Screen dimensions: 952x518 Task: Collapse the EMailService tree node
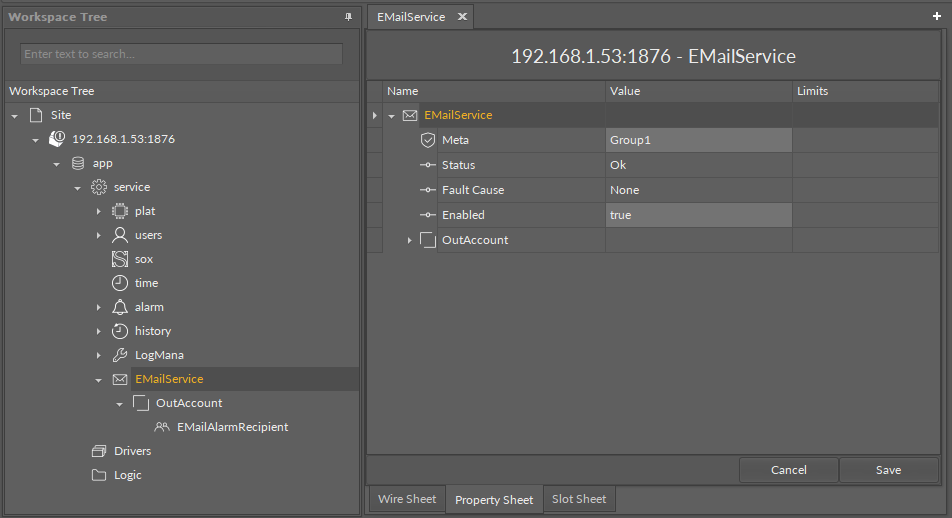pos(98,380)
